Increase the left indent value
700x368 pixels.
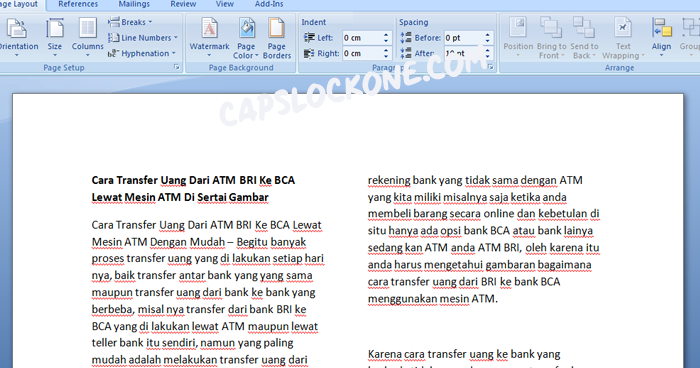pos(386,35)
